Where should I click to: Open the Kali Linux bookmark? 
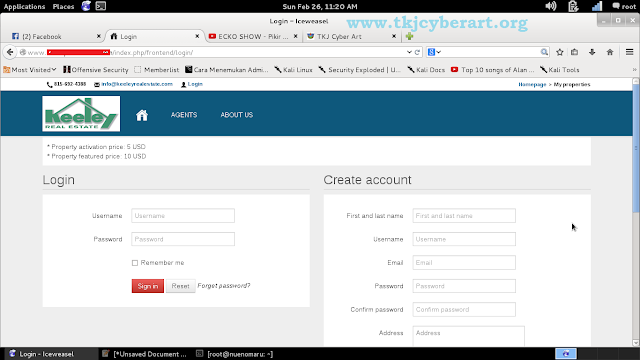tap(293, 70)
